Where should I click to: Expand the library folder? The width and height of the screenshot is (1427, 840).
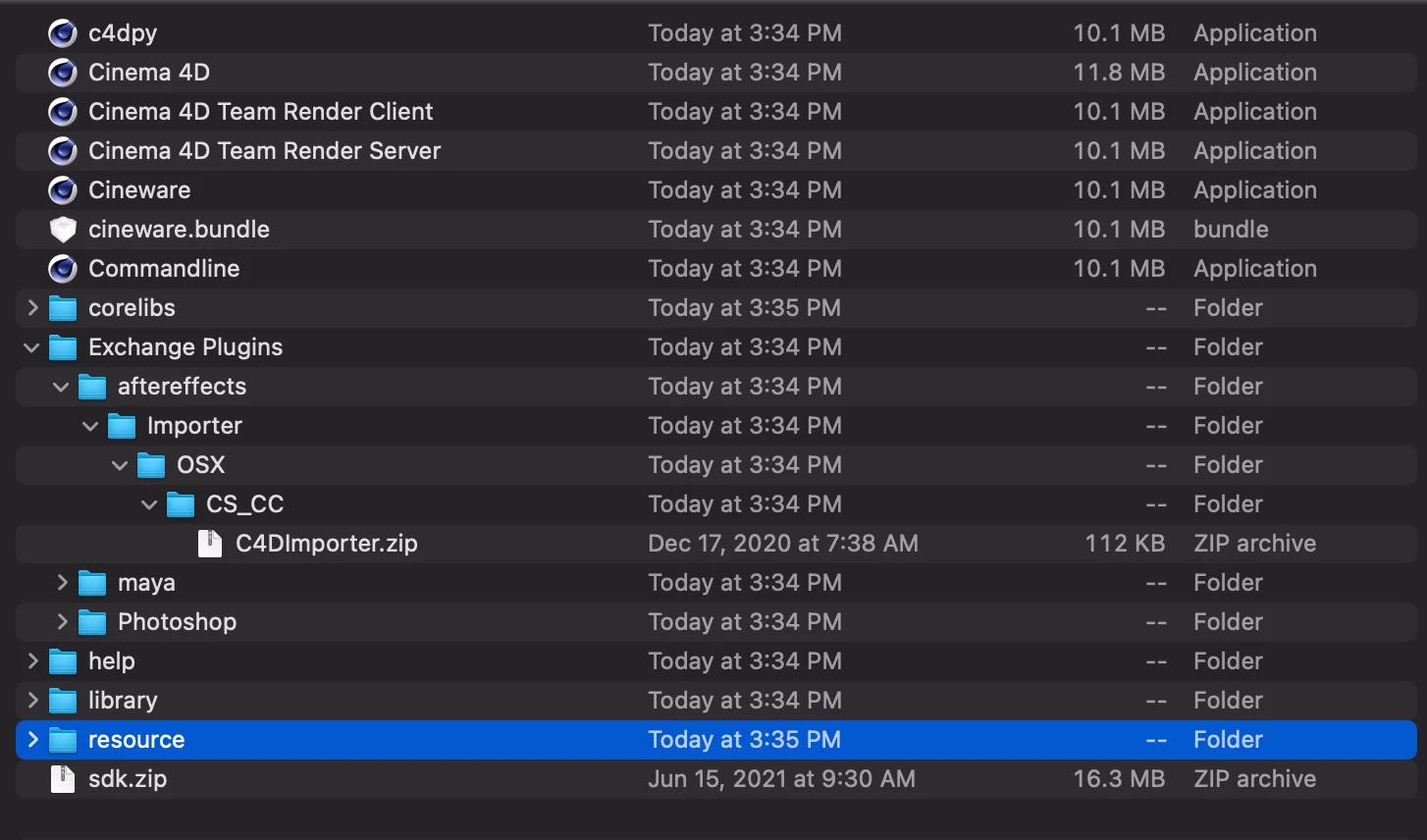(x=32, y=701)
